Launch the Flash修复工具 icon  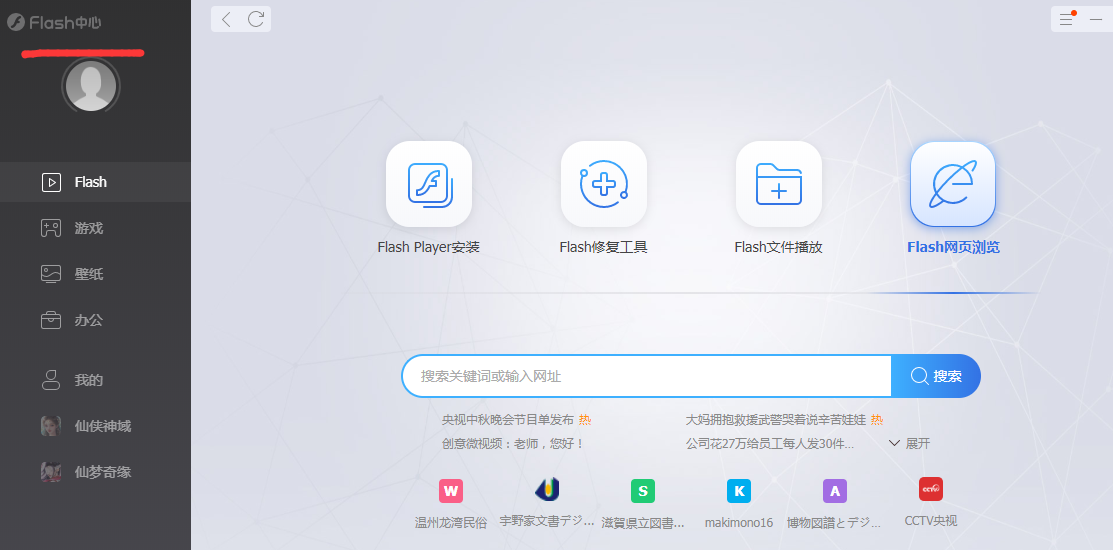tap(603, 184)
